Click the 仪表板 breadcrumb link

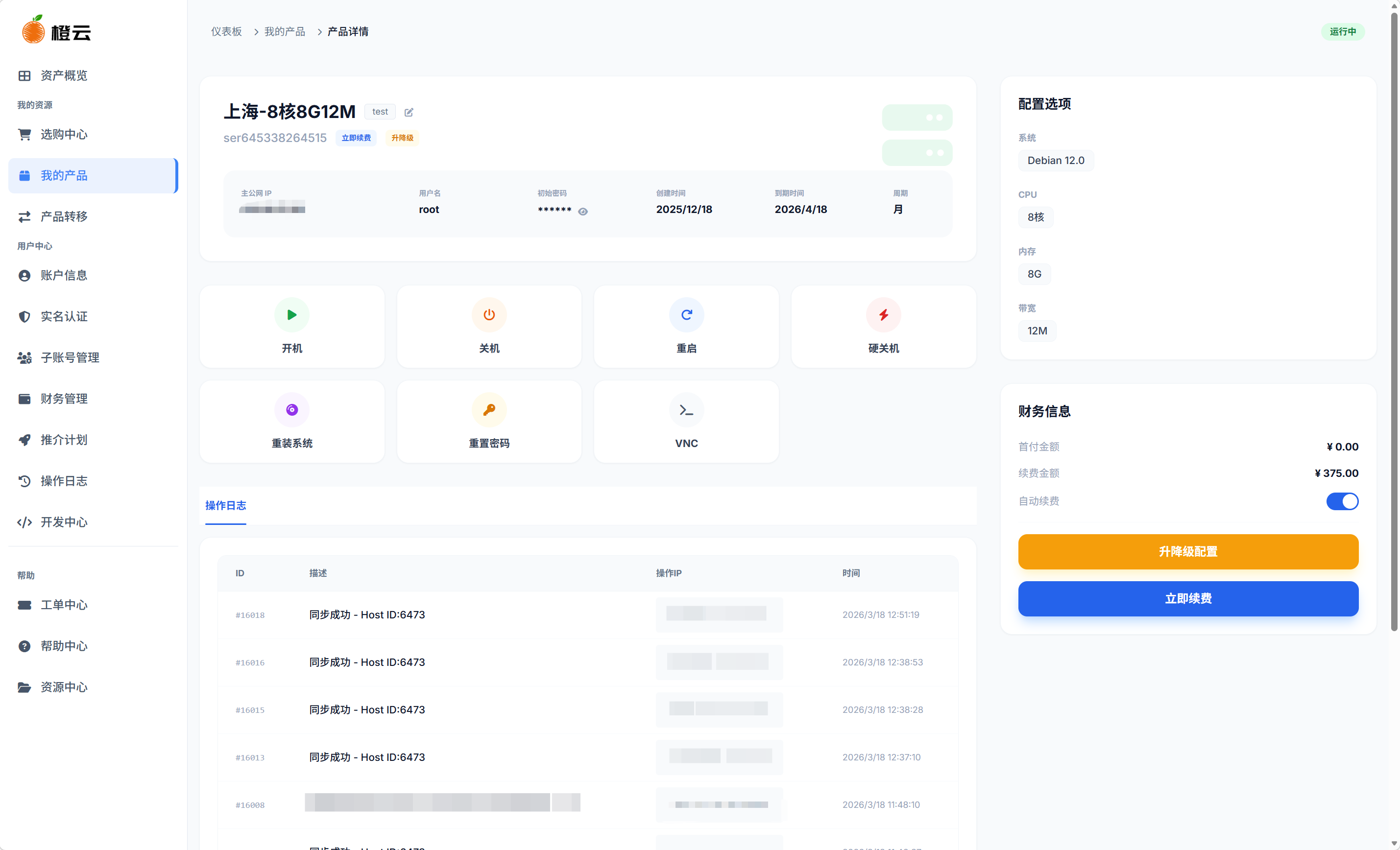pos(226,31)
